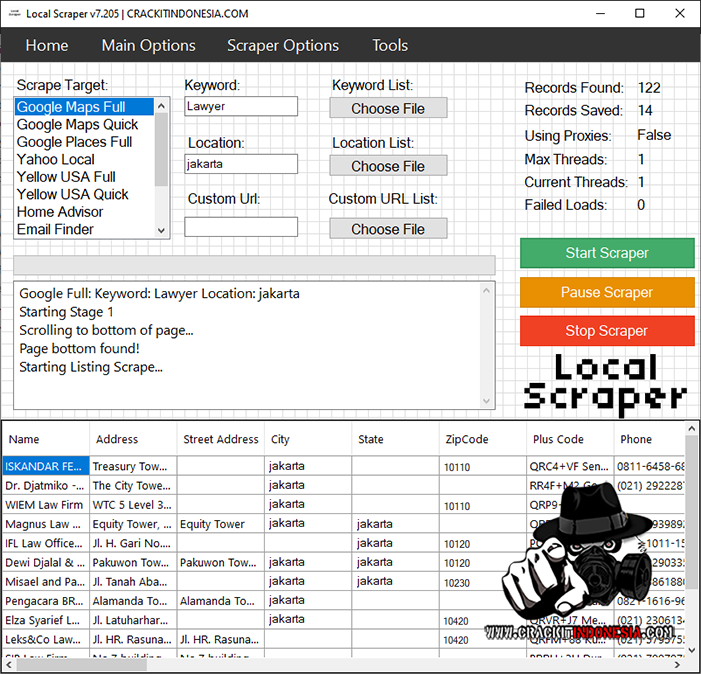This screenshot has width=701, height=674.
Task: Select Email Finder scrape target
Action: coord(56,230)
